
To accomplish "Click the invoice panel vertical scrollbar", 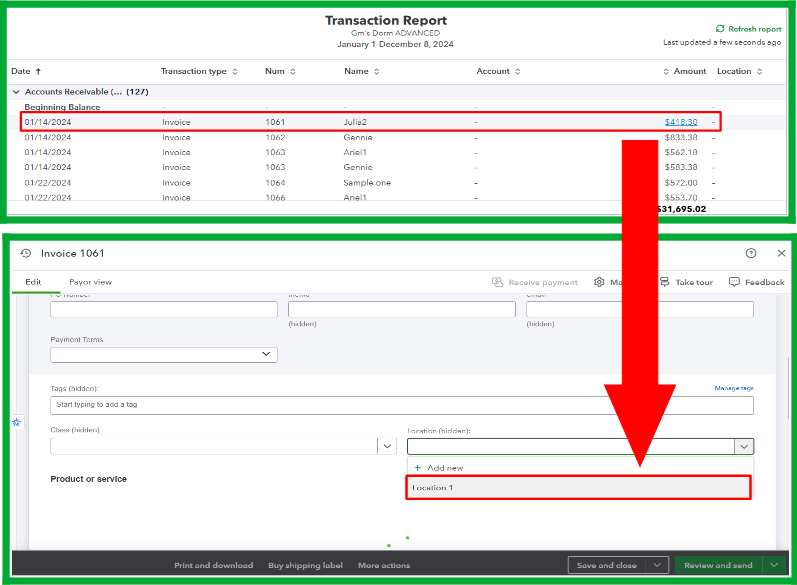I will pos(788,387).
